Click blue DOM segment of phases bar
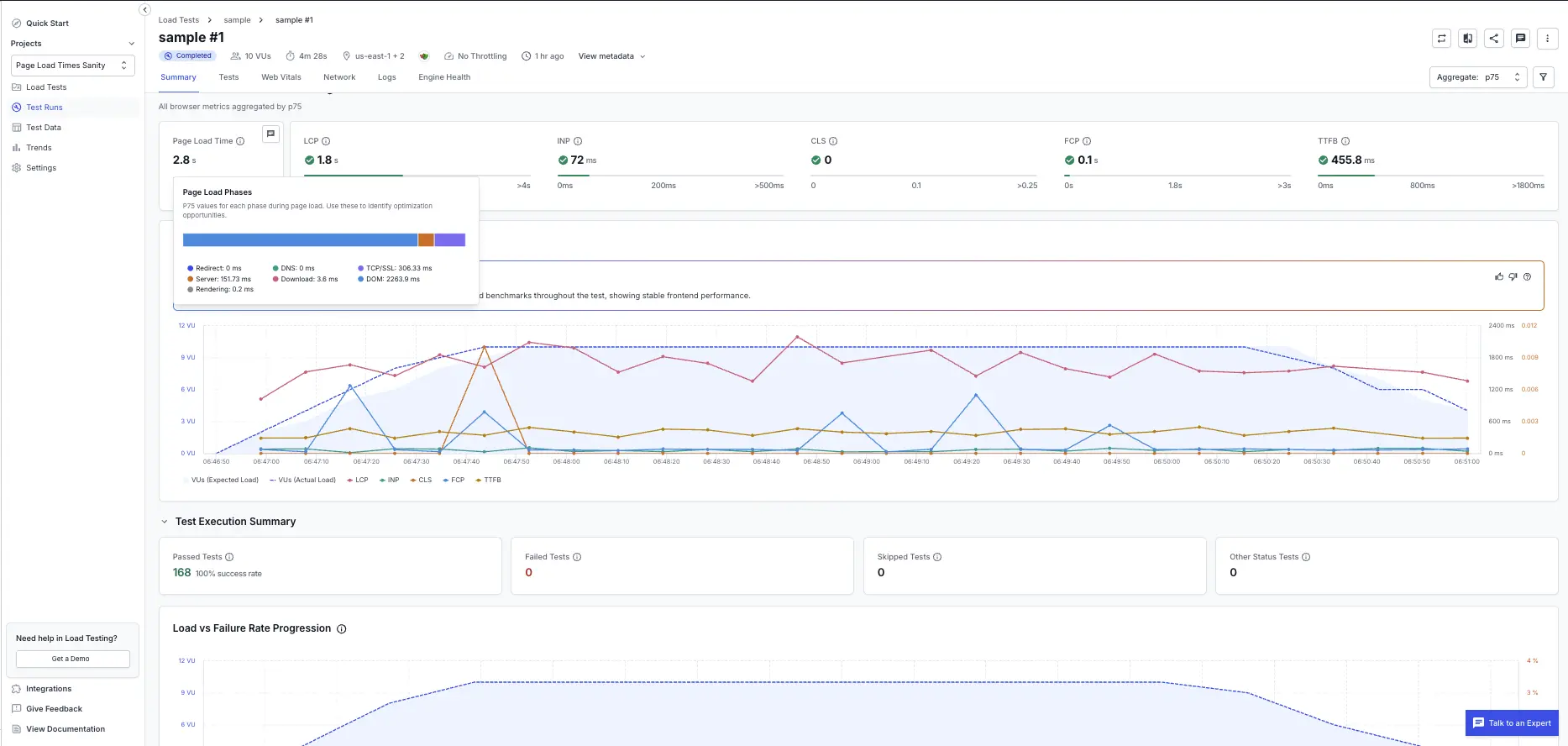The image size is (1568, 746). [300, 240]
